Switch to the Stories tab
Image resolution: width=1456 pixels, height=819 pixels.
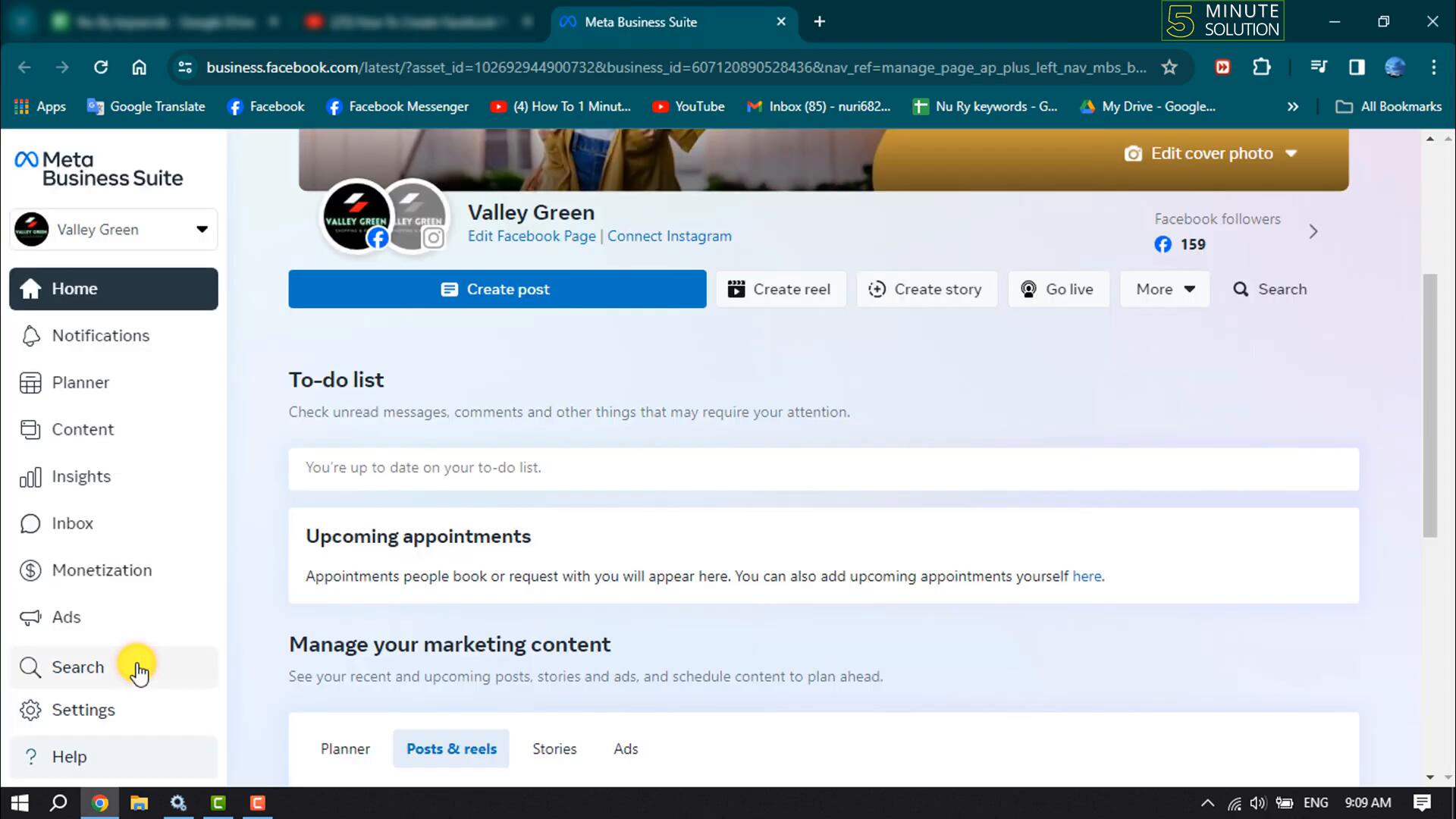point(554,749)
